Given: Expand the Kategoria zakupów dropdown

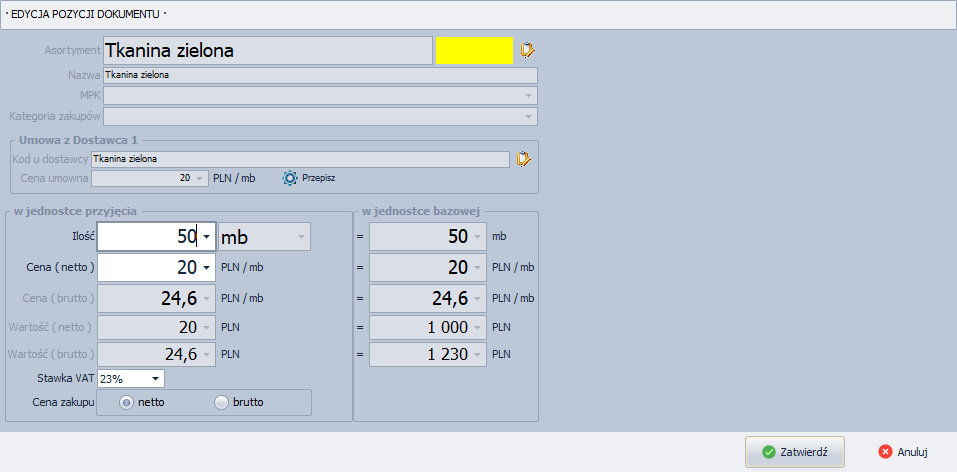Looking at the screenshot, I should (527, 117).
